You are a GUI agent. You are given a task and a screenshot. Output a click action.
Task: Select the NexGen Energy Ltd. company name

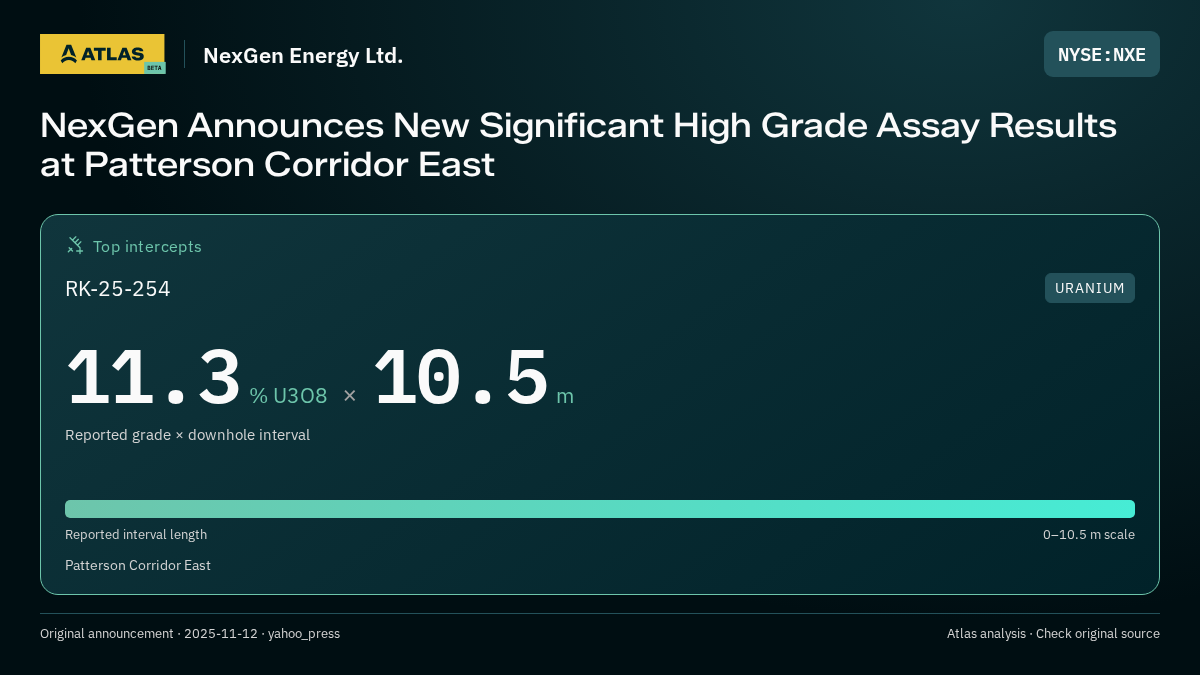point(303,55)
